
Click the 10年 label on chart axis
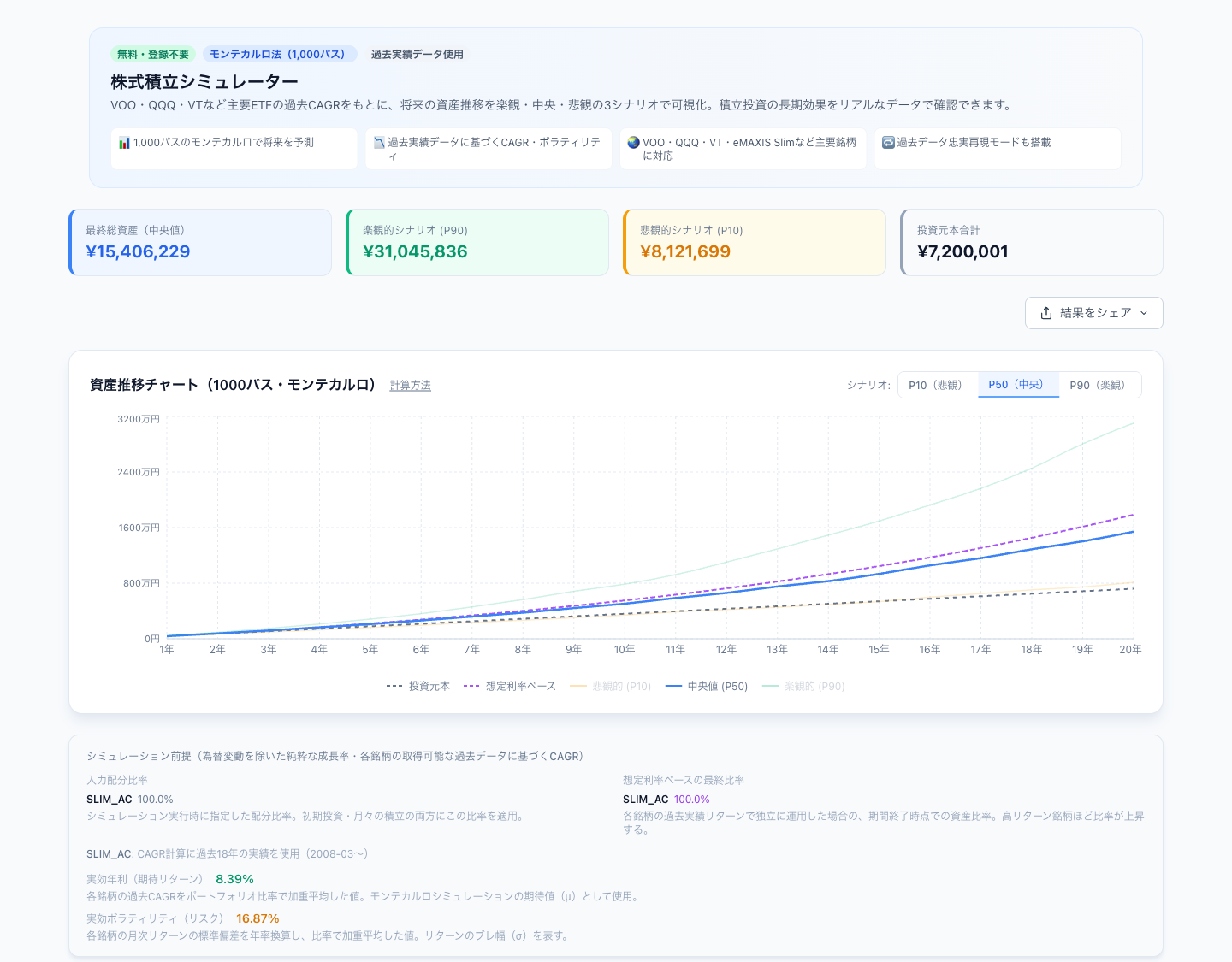point(625,650)
